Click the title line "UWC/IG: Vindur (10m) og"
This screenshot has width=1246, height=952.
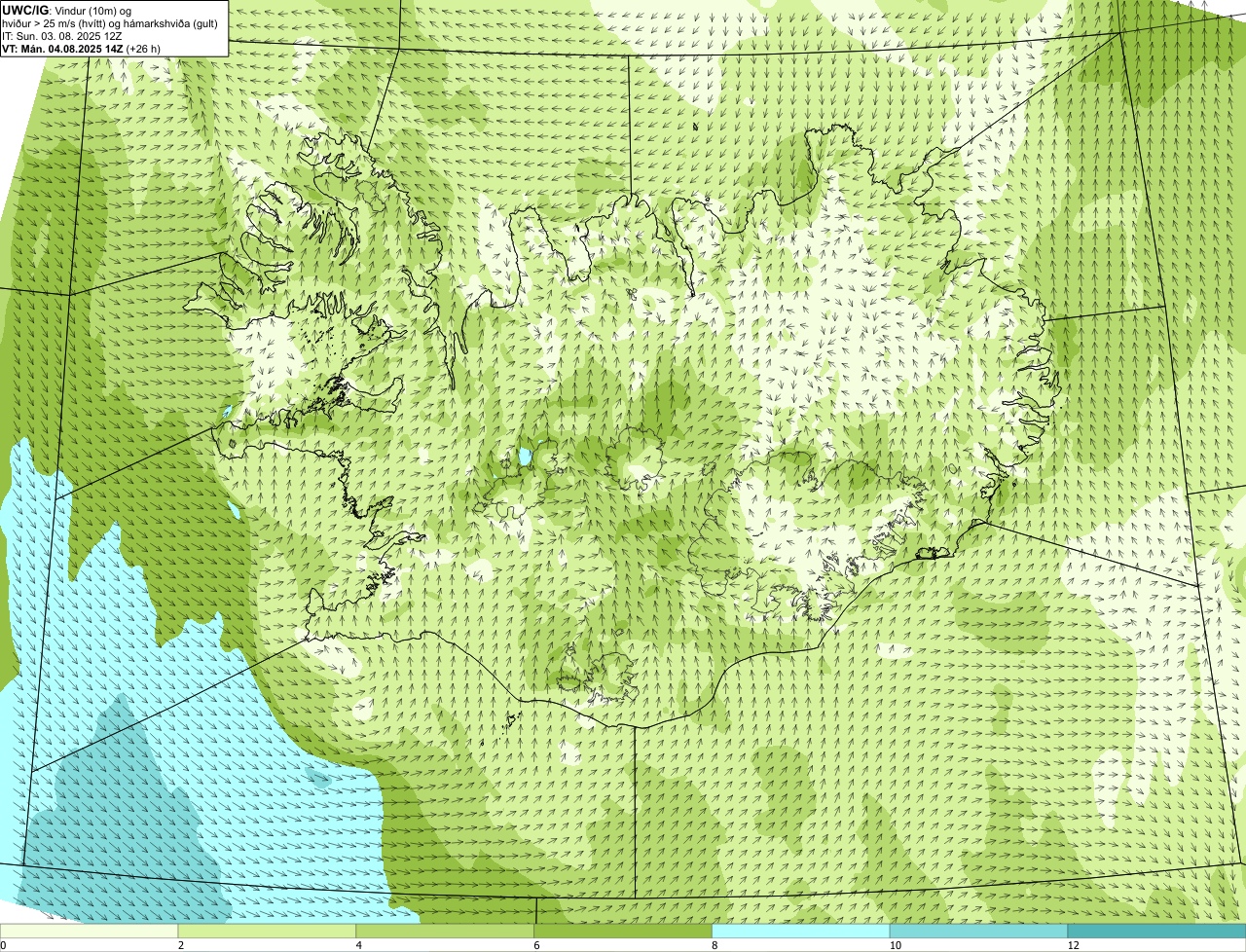[66, 11]
